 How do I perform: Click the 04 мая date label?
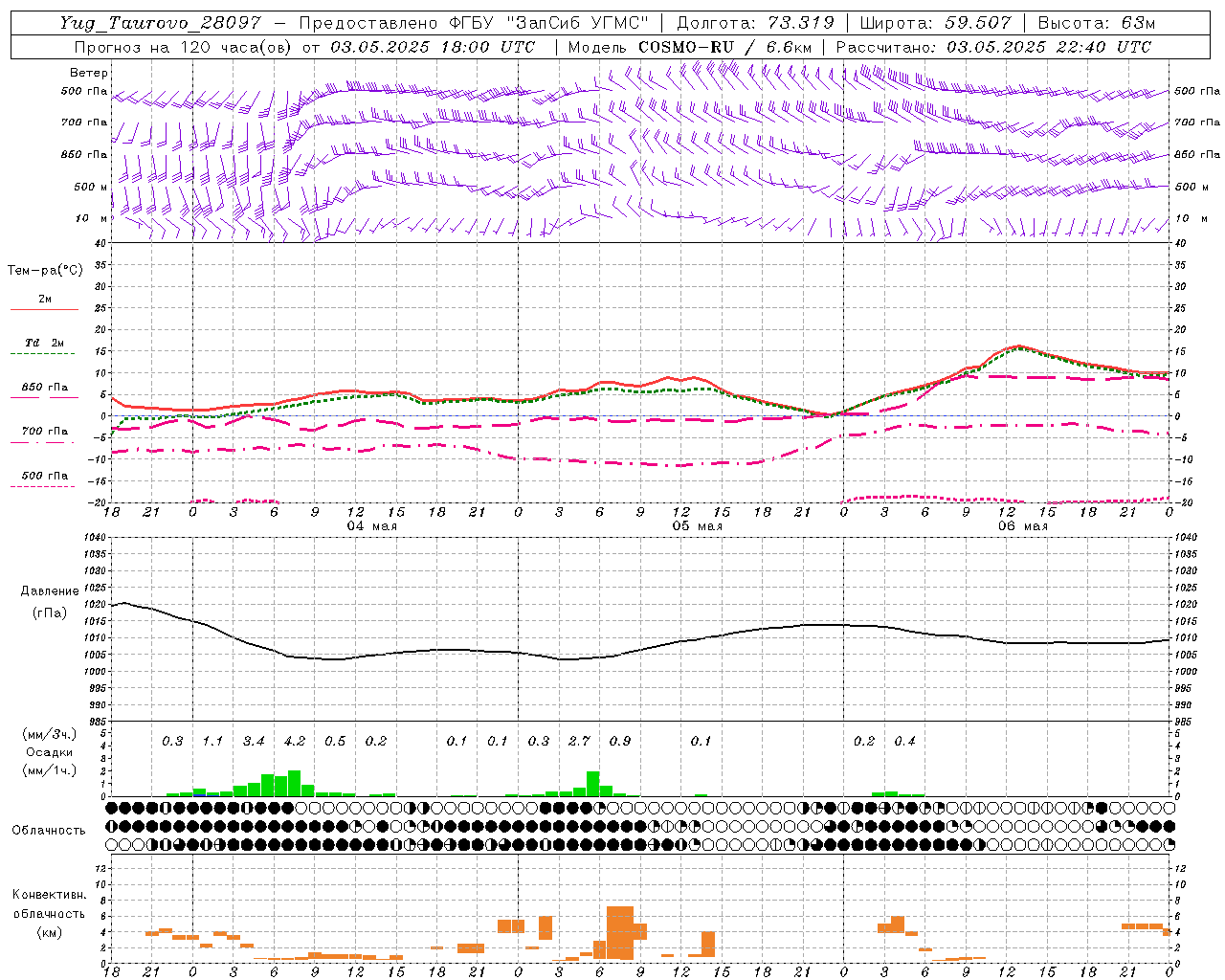coord(371,526)
